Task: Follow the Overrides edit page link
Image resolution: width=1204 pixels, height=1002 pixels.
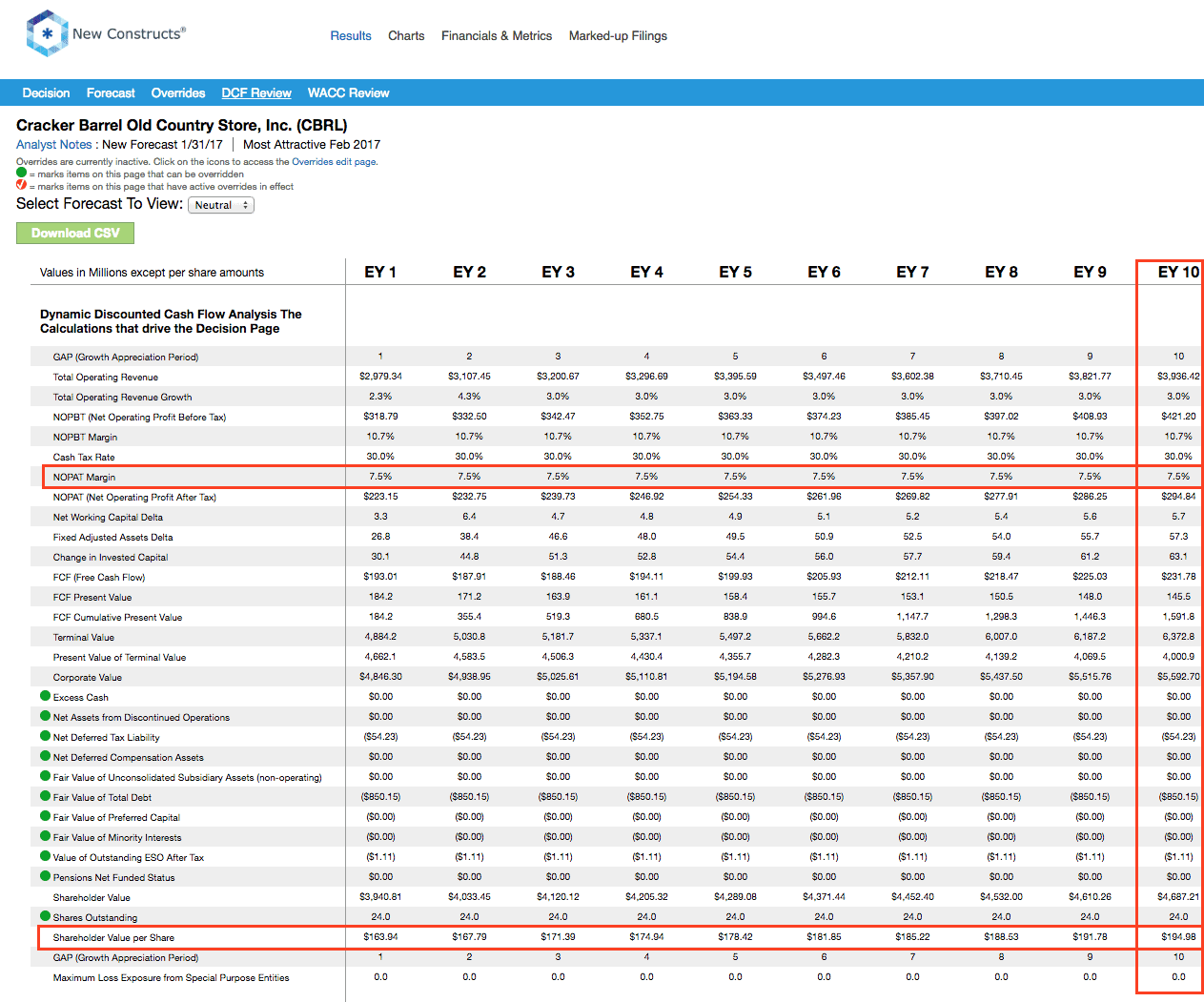Action: click(x=334, y=162)
